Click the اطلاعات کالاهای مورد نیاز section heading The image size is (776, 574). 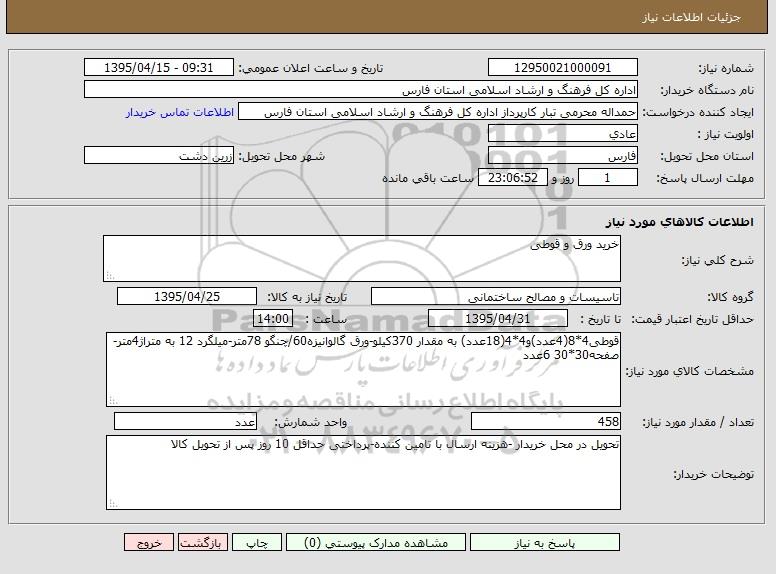pos(679,222)
